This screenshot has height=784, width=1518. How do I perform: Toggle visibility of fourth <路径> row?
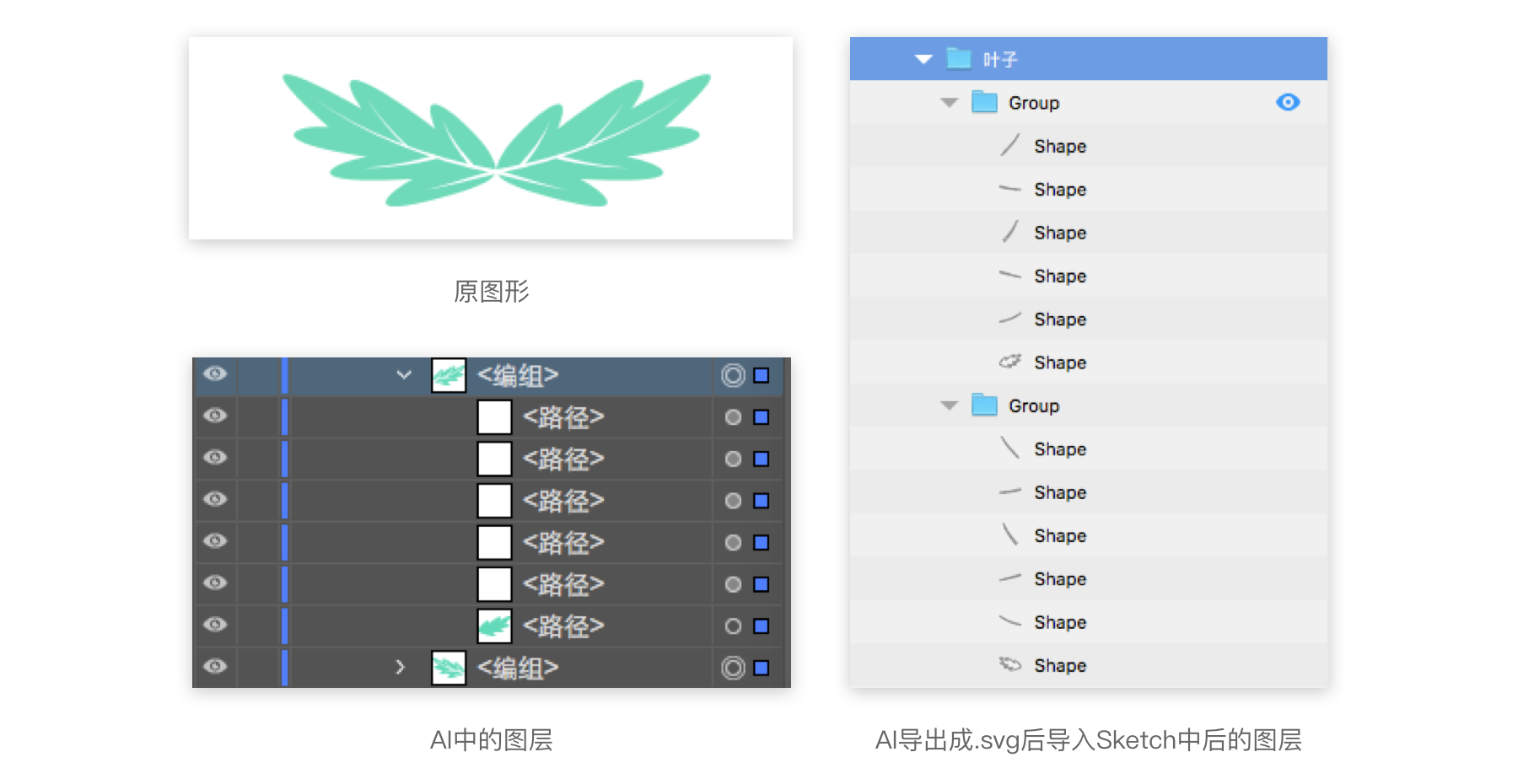215,541
